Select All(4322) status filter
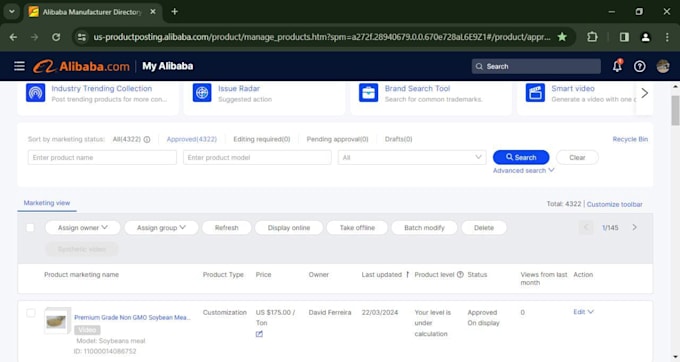The image size is (680, 362). [127, 139]
